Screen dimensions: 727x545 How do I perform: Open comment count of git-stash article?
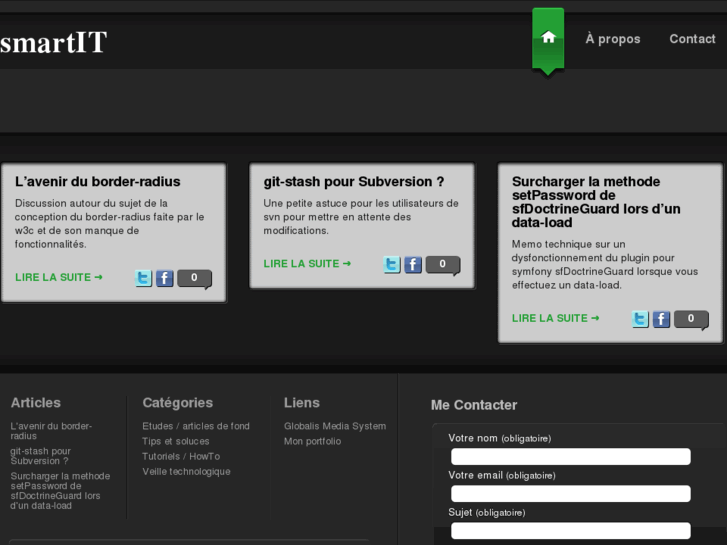coord(442,264)
